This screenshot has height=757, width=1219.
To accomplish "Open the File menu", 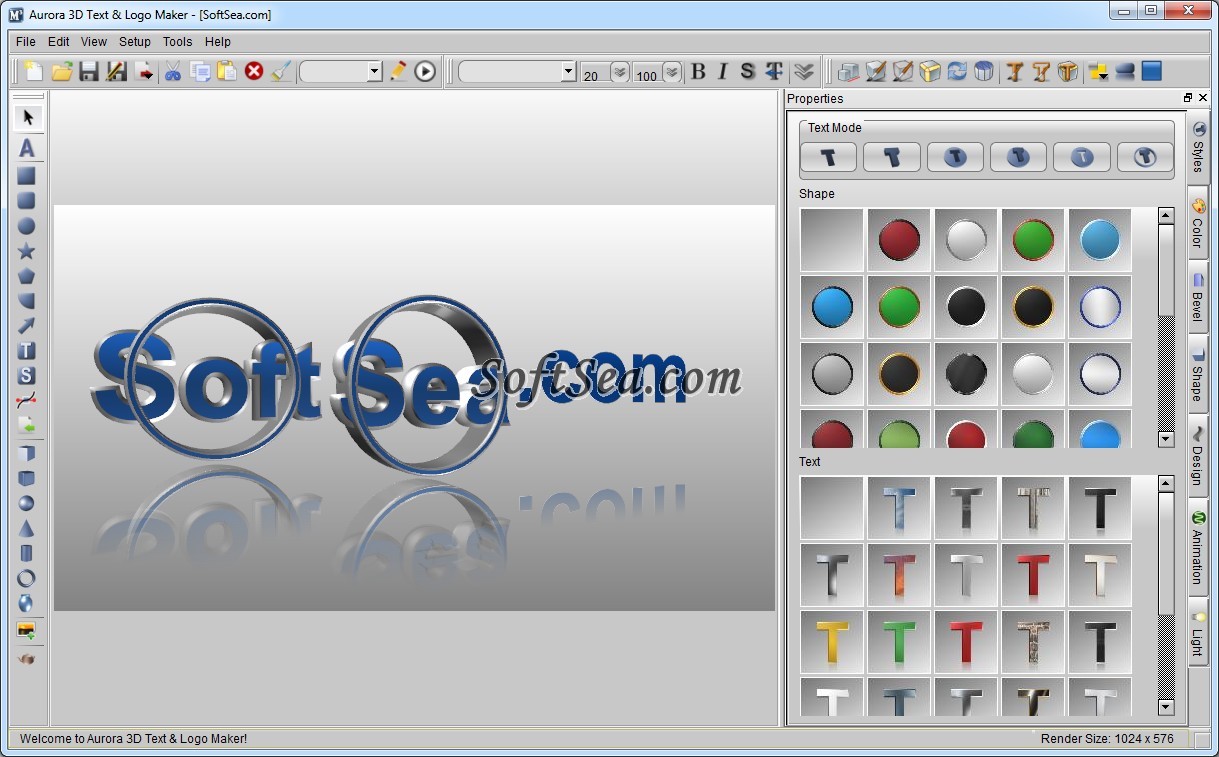I will pos(26,42).
